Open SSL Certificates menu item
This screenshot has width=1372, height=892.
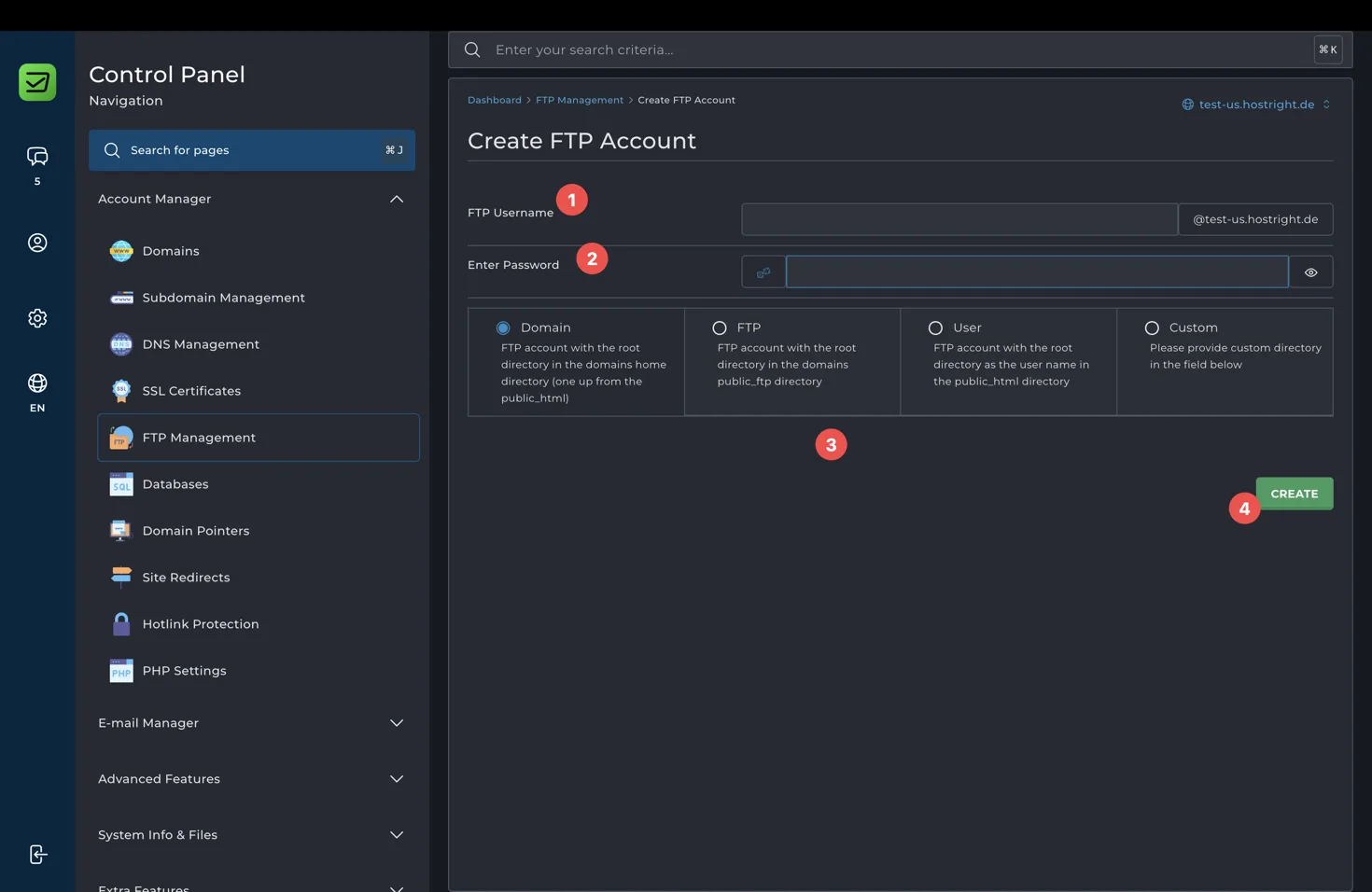click(259, 391)
